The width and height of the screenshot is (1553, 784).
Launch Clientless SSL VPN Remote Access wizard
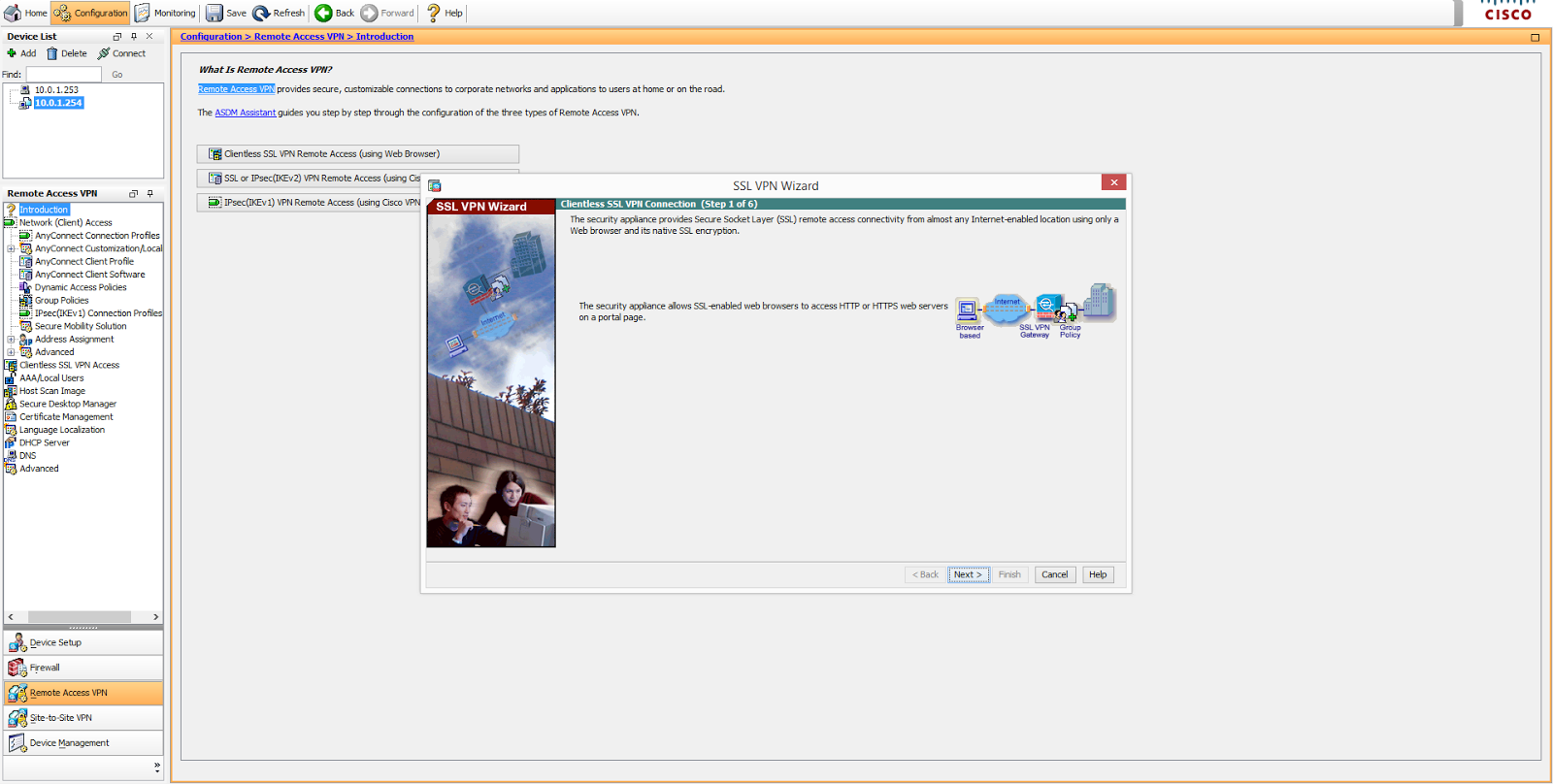[x=357, y=154]
